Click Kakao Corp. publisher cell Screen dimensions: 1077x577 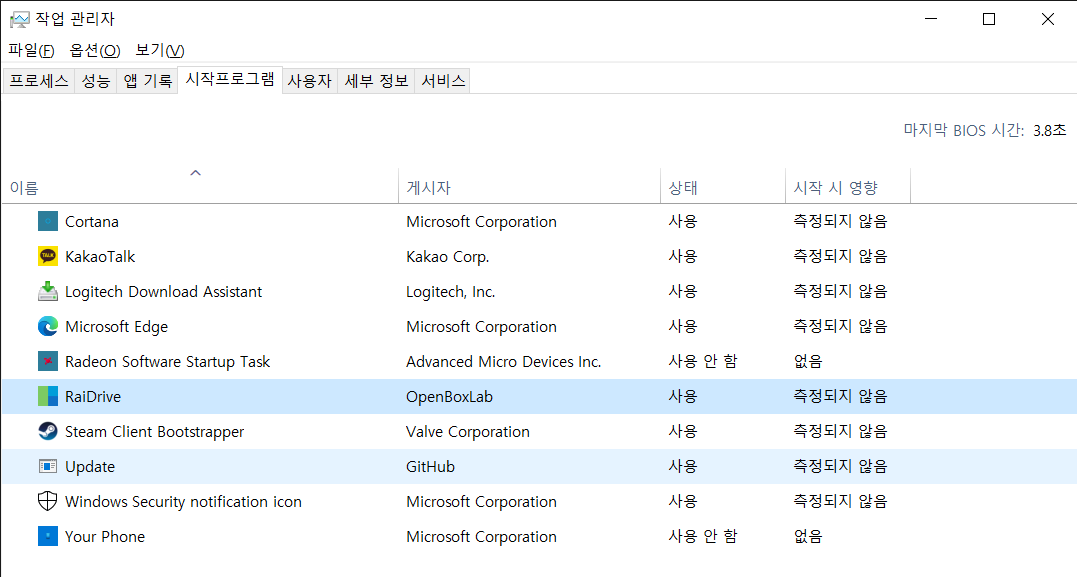click(448, 257)
